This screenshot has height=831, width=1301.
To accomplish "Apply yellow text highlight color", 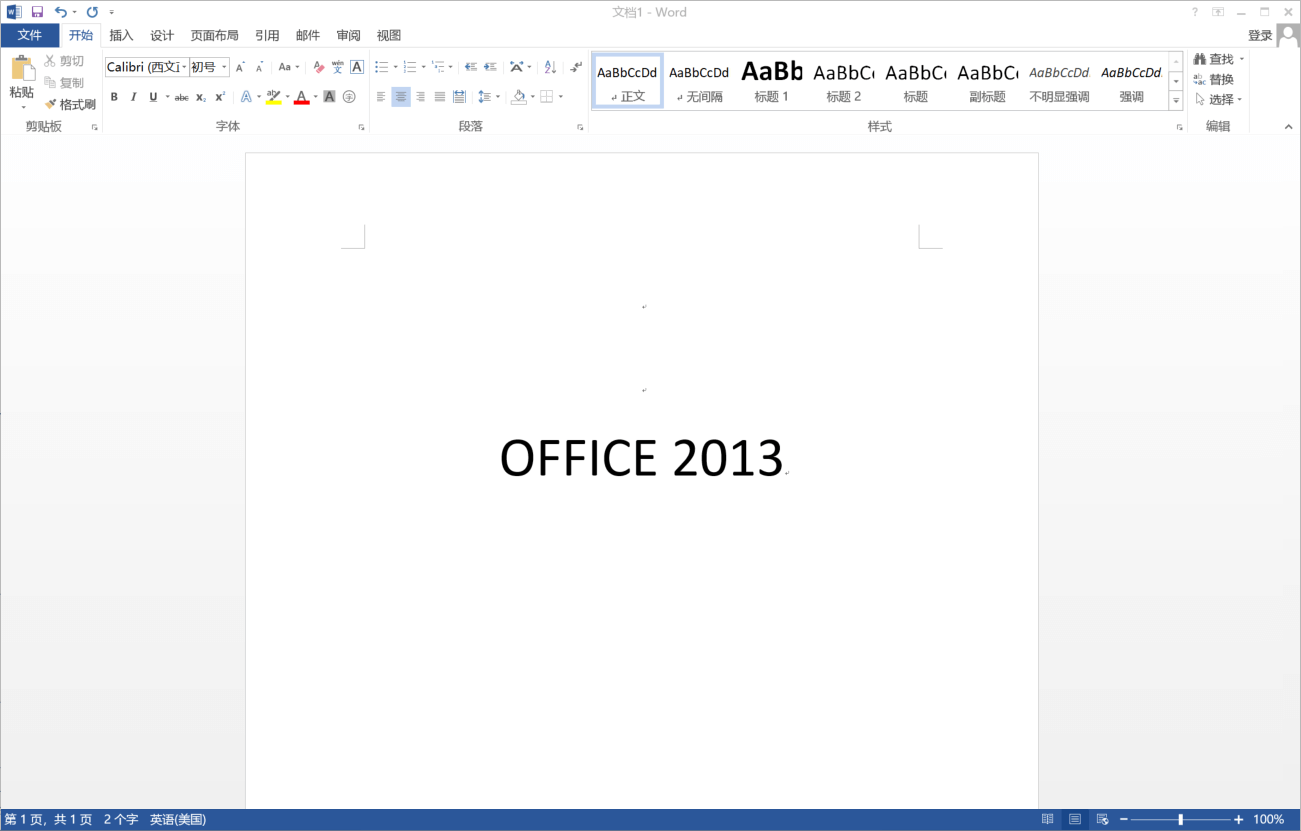I will [x=273, y=97].
